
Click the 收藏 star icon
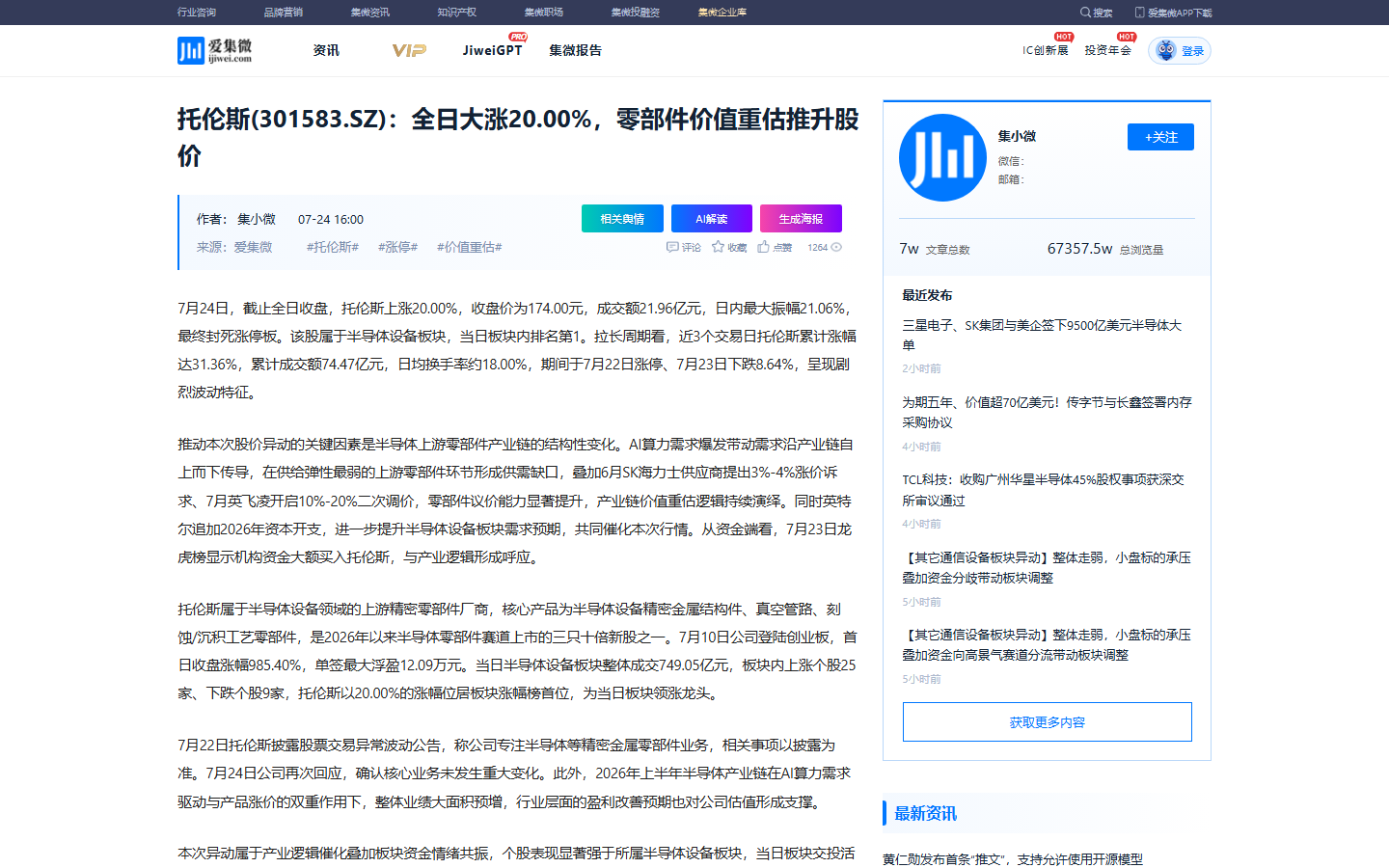pyautogui.click(x=718, y=247)
